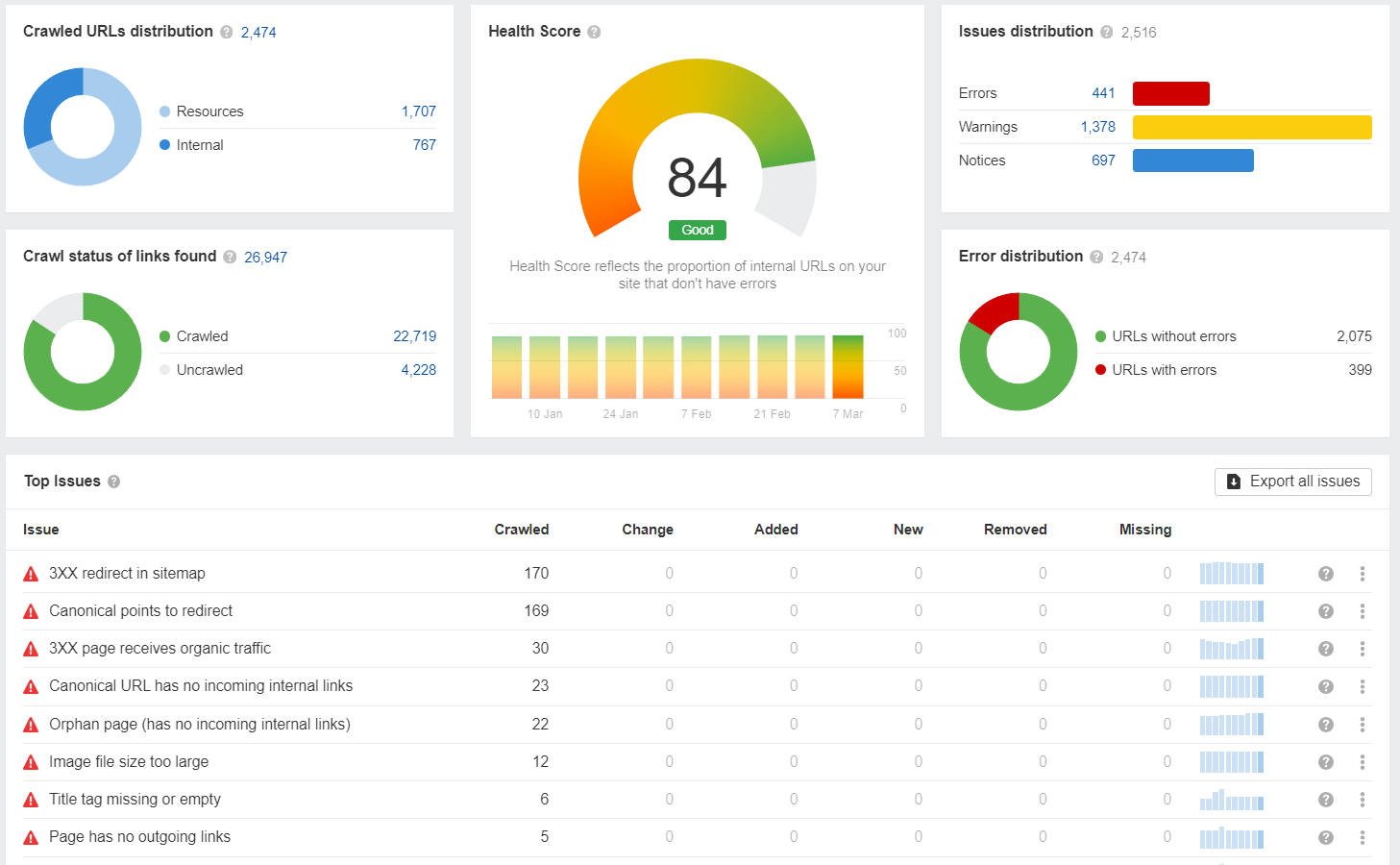Open more options for Orphan page row

tap(1363, 725)
